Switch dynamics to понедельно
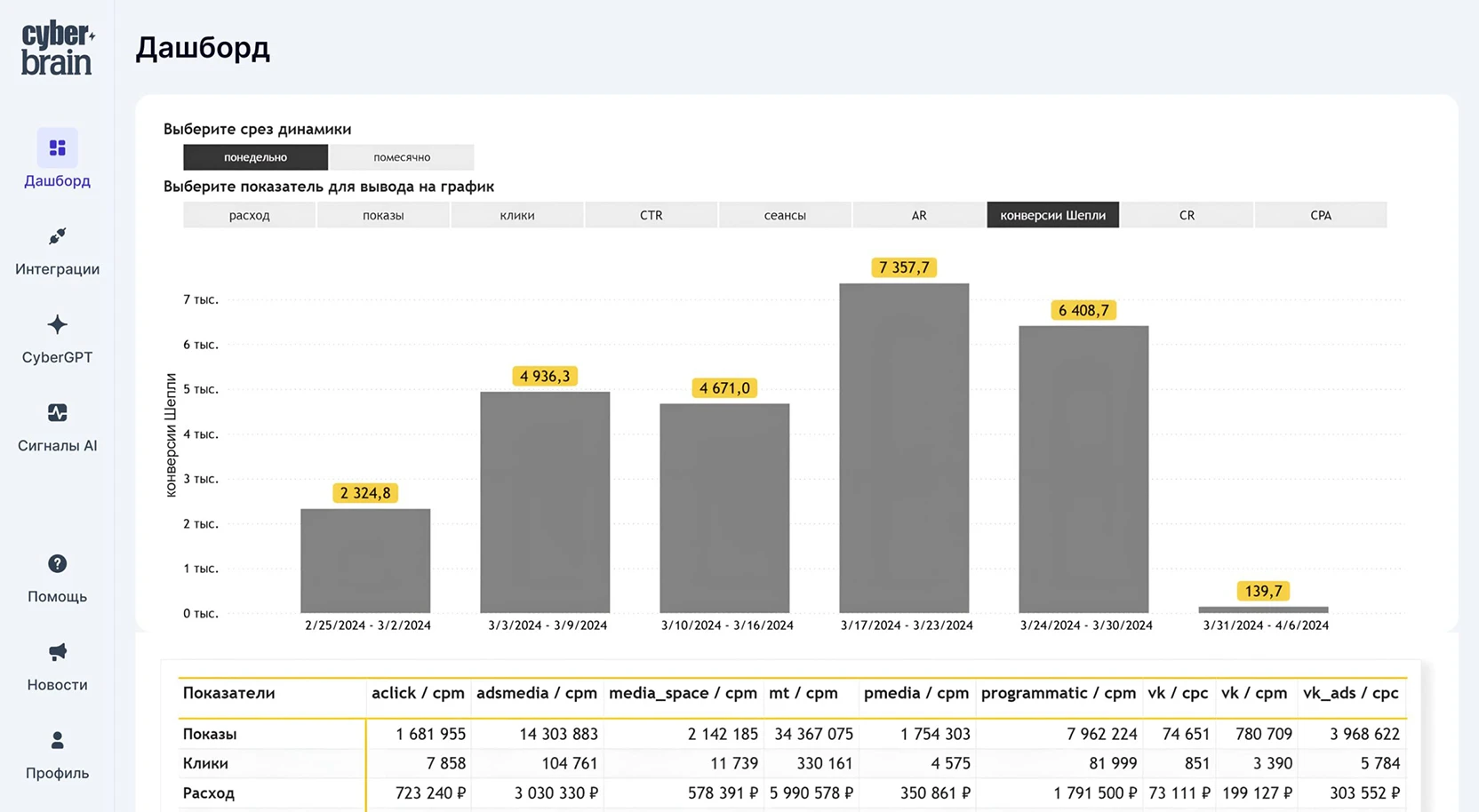This screenshot has height=812, width=1479. pyautogui.click(x=255, y=157)
